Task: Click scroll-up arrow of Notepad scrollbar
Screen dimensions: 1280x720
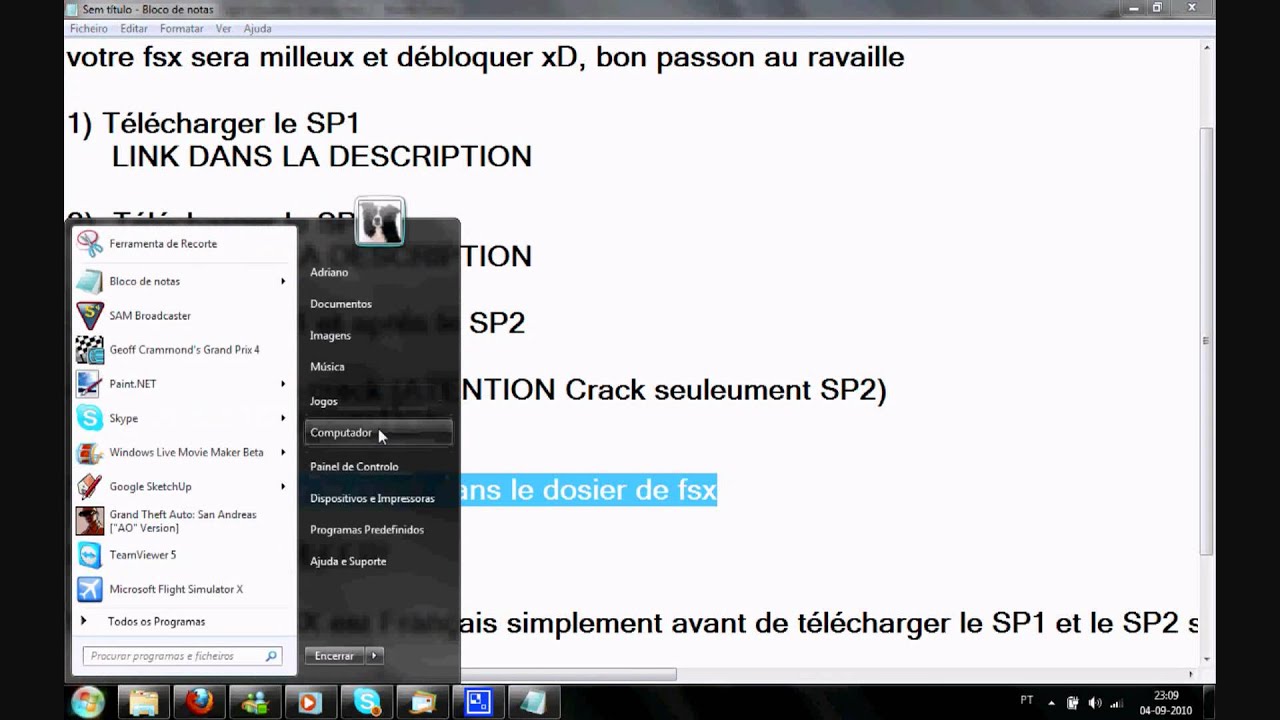Action: click(x=1207, y=47)
